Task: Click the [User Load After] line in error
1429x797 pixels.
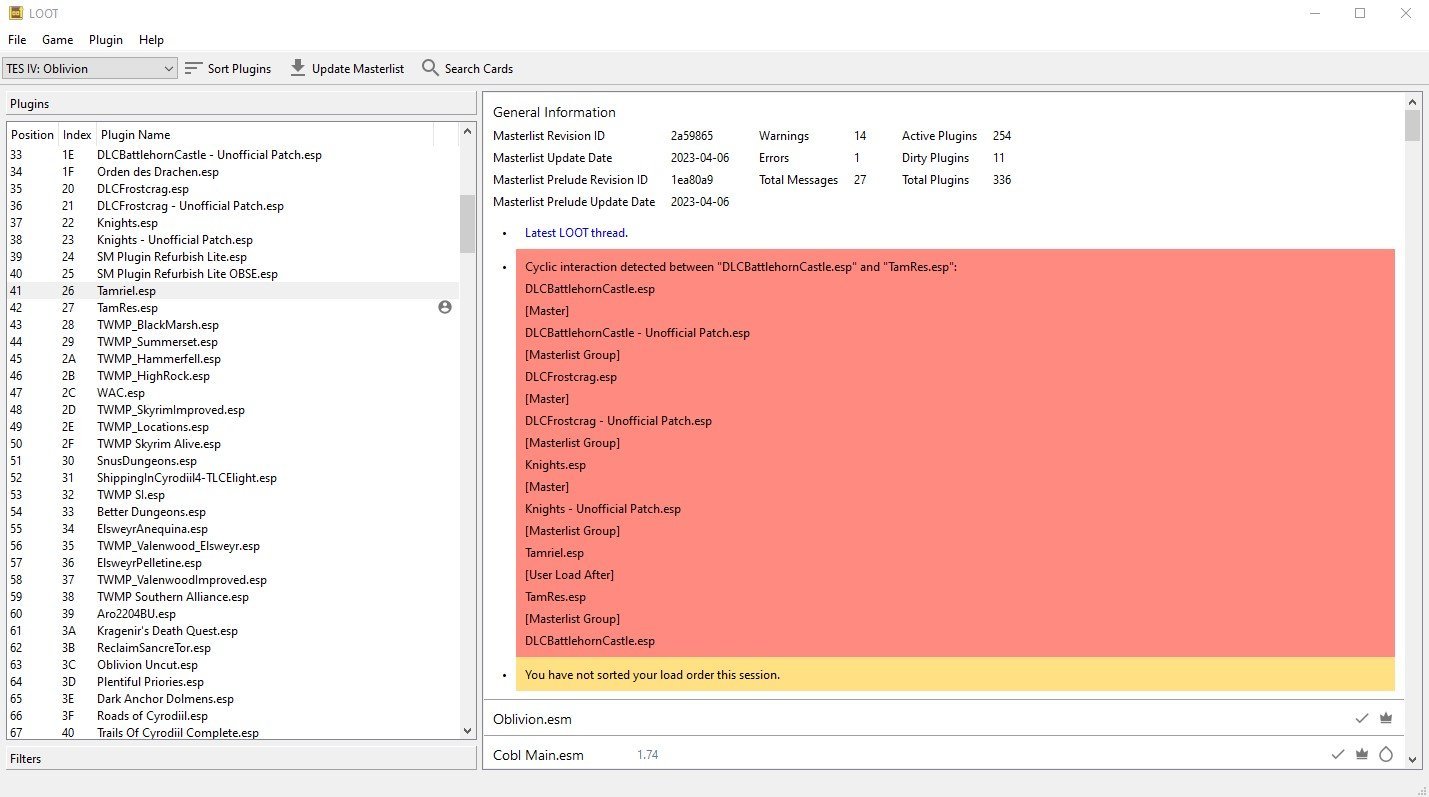Action: click(x=569, y=575)
